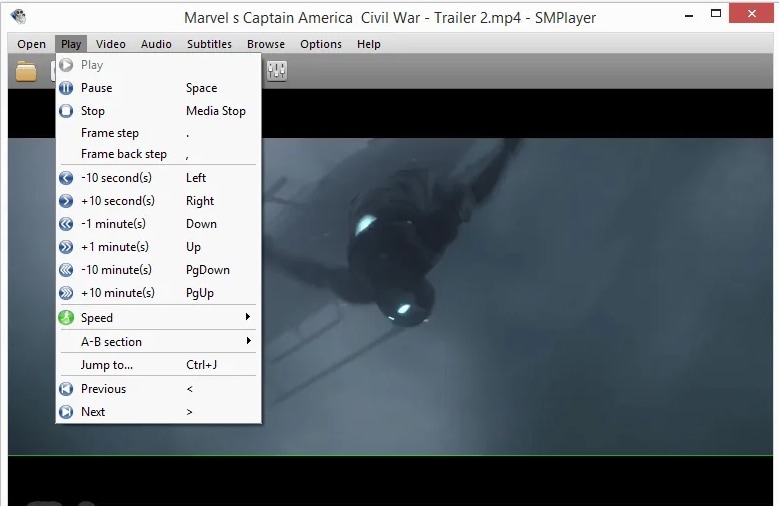Choose Pause from the Play menu

158,88
